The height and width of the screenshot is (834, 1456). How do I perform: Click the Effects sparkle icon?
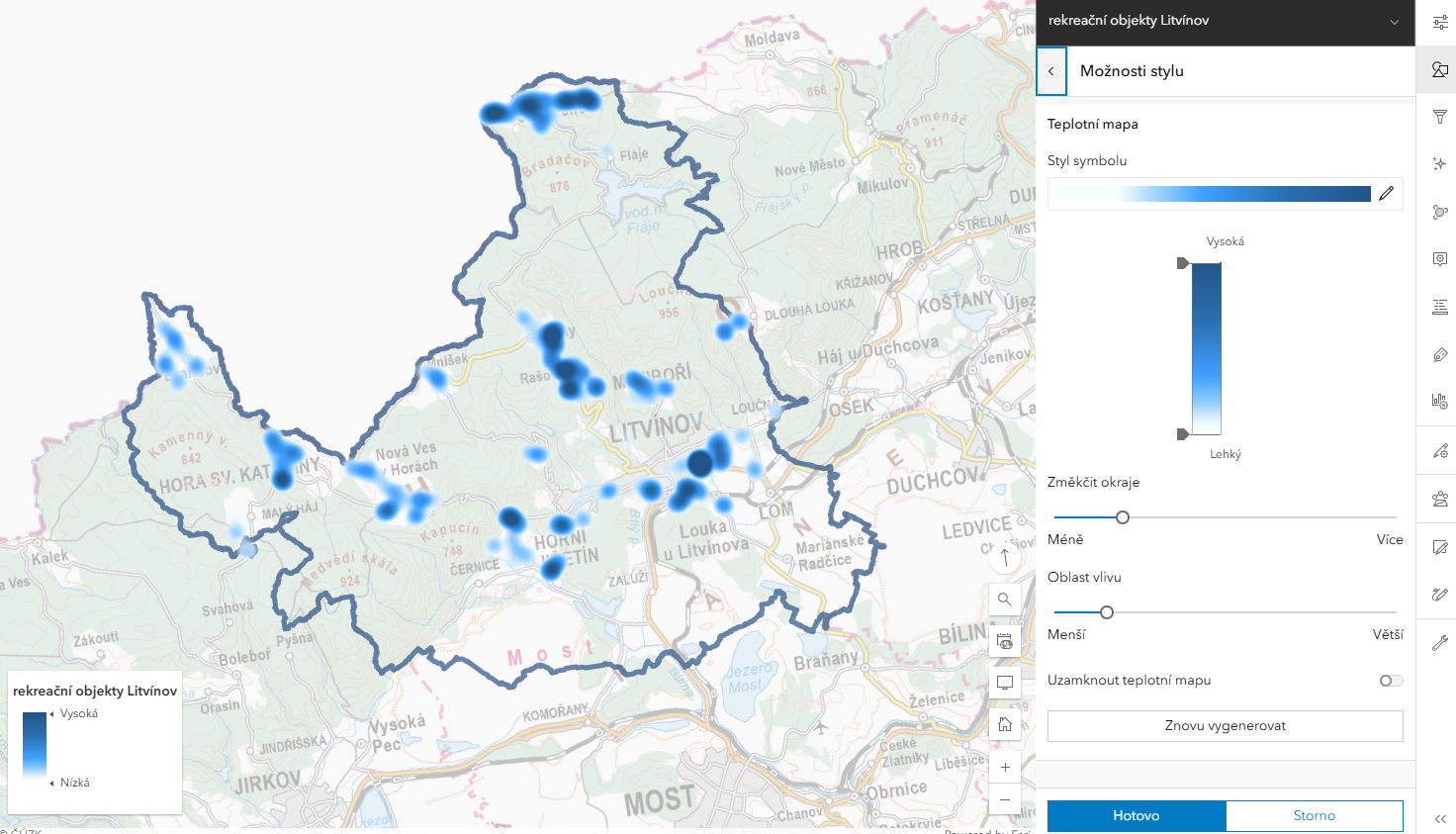(x=1440, y=163)
